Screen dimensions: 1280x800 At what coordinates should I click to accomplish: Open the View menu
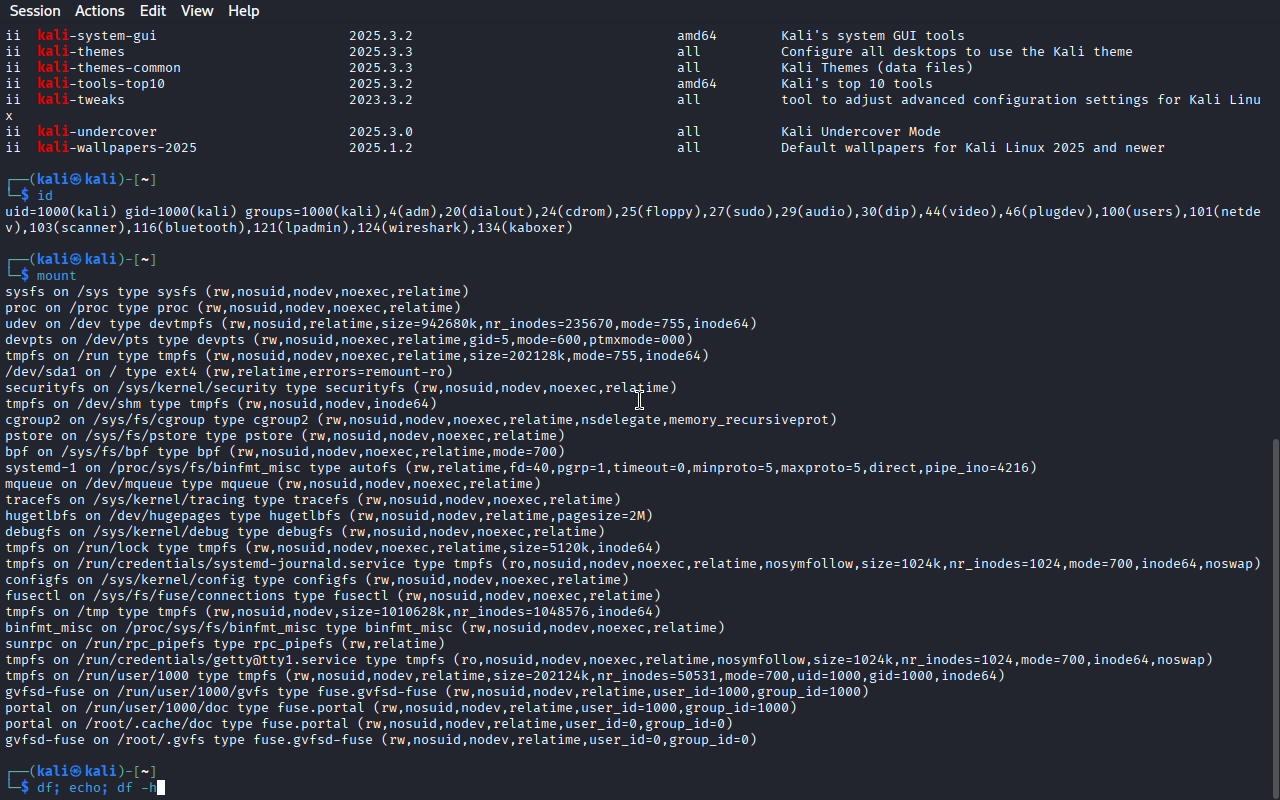click(x=197, y=11)
